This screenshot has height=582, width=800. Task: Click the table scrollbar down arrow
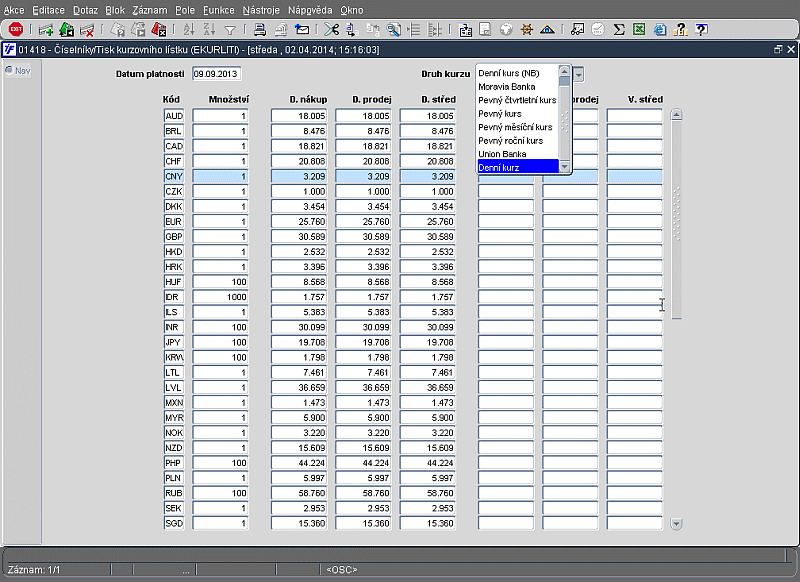point(676,523)
